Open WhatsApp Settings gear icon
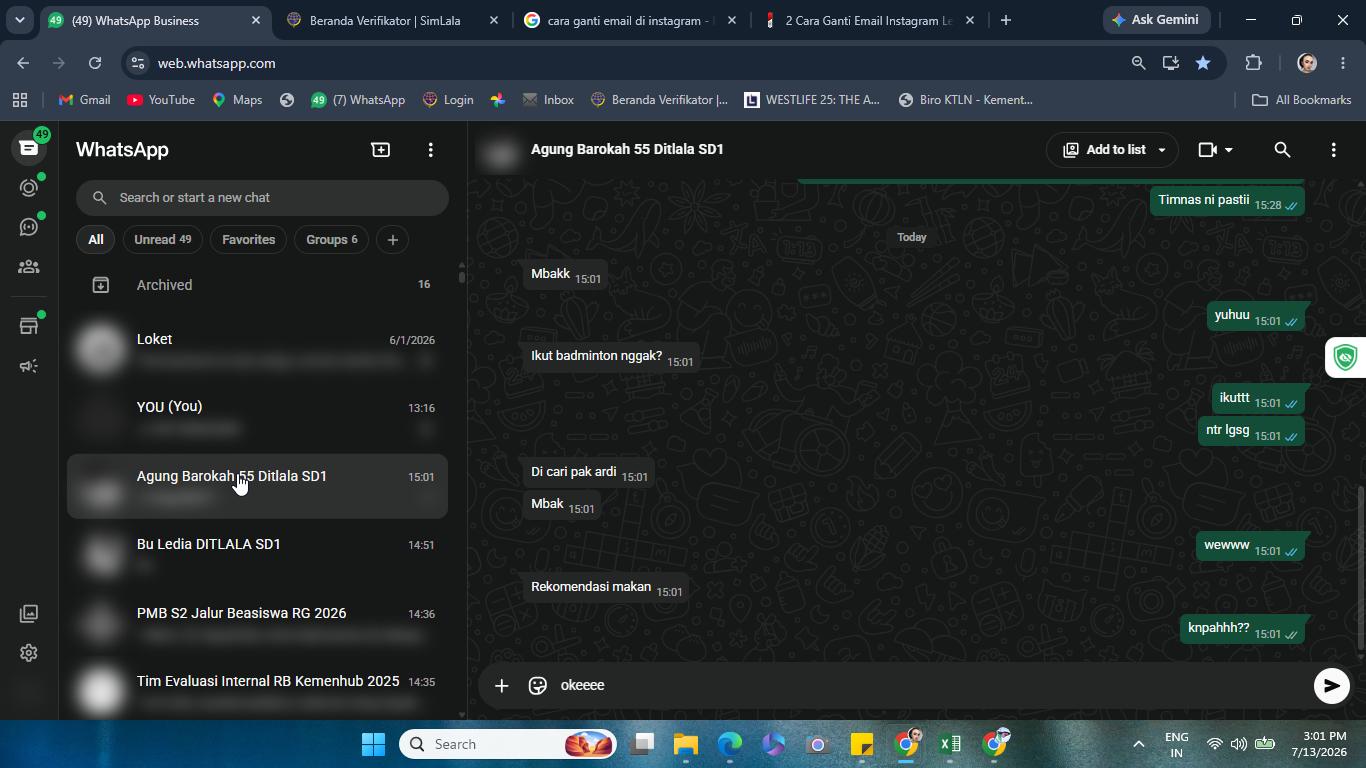1366x768 pixels. 29,653
